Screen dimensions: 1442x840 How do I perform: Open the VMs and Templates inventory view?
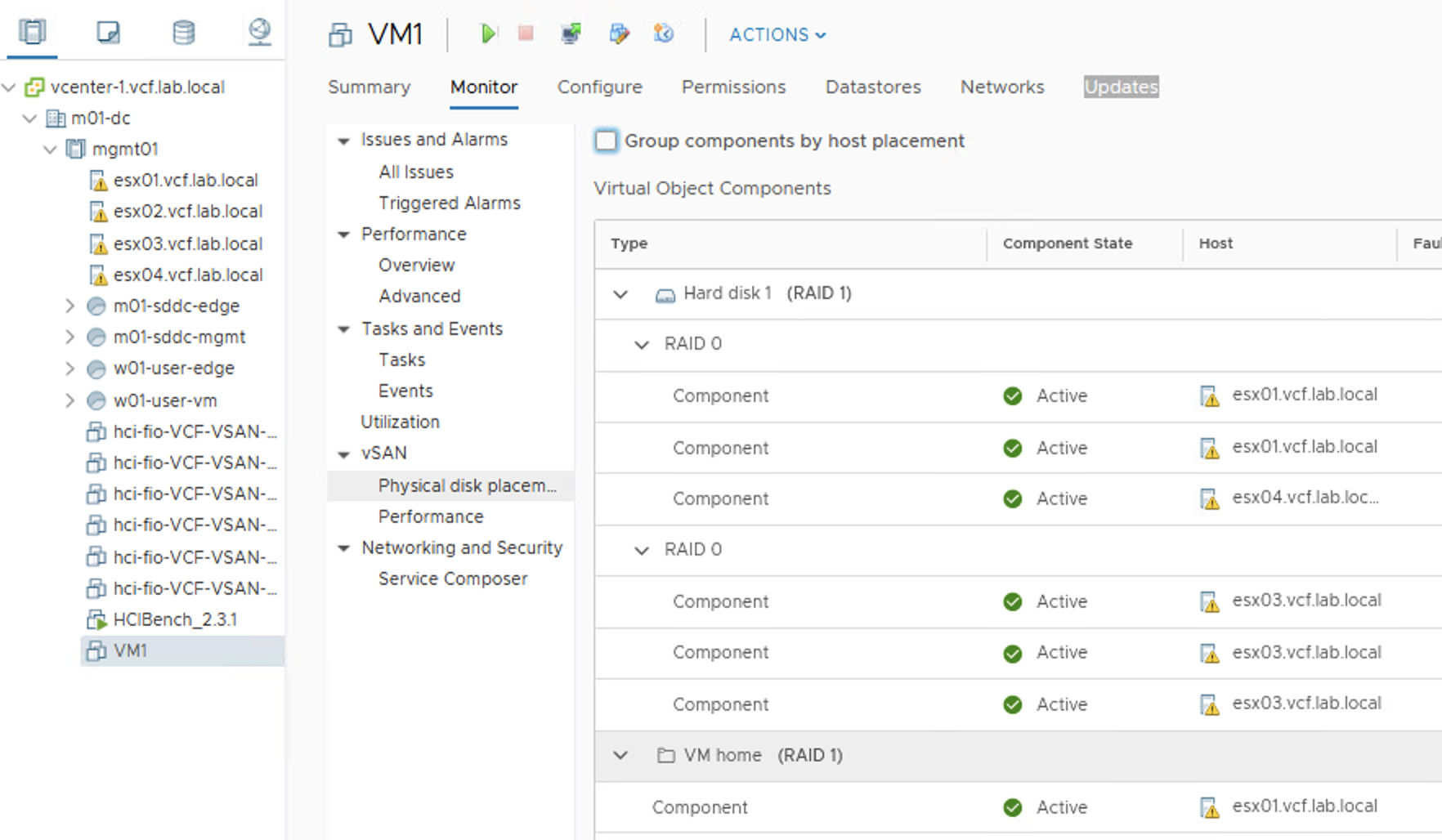108,32
